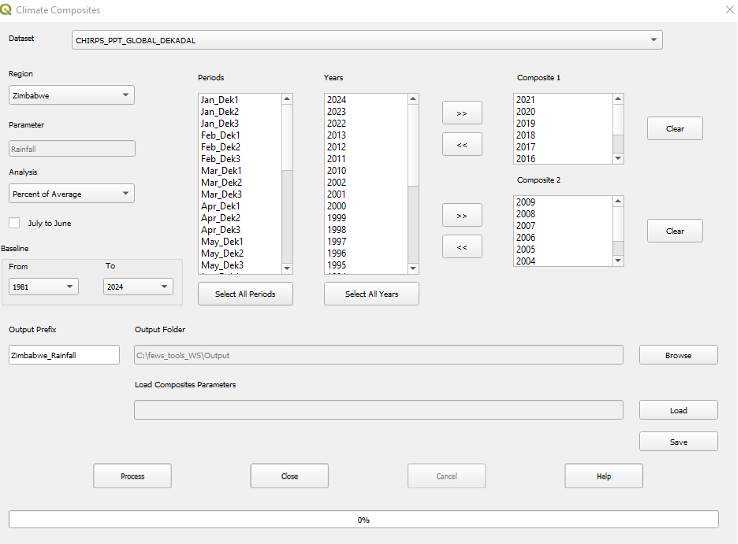Click the Output Prefix text field
738x544 pixels.
[64, 355]
